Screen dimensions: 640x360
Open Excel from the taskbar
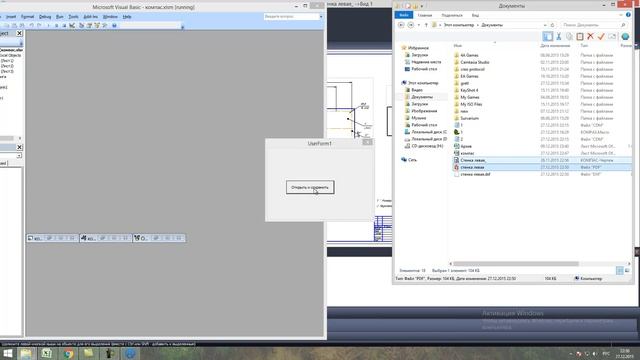point(46,353)
